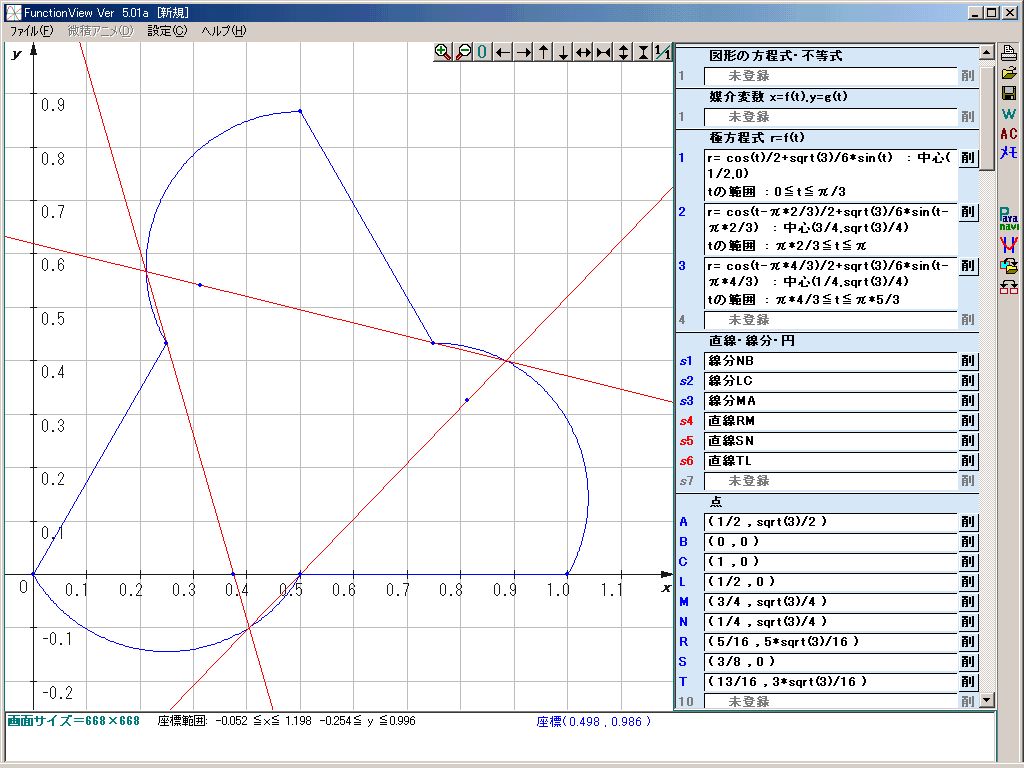Click the red and blue parabola icon
The image size is (1024, 768).
click(x=1009, y=245)
